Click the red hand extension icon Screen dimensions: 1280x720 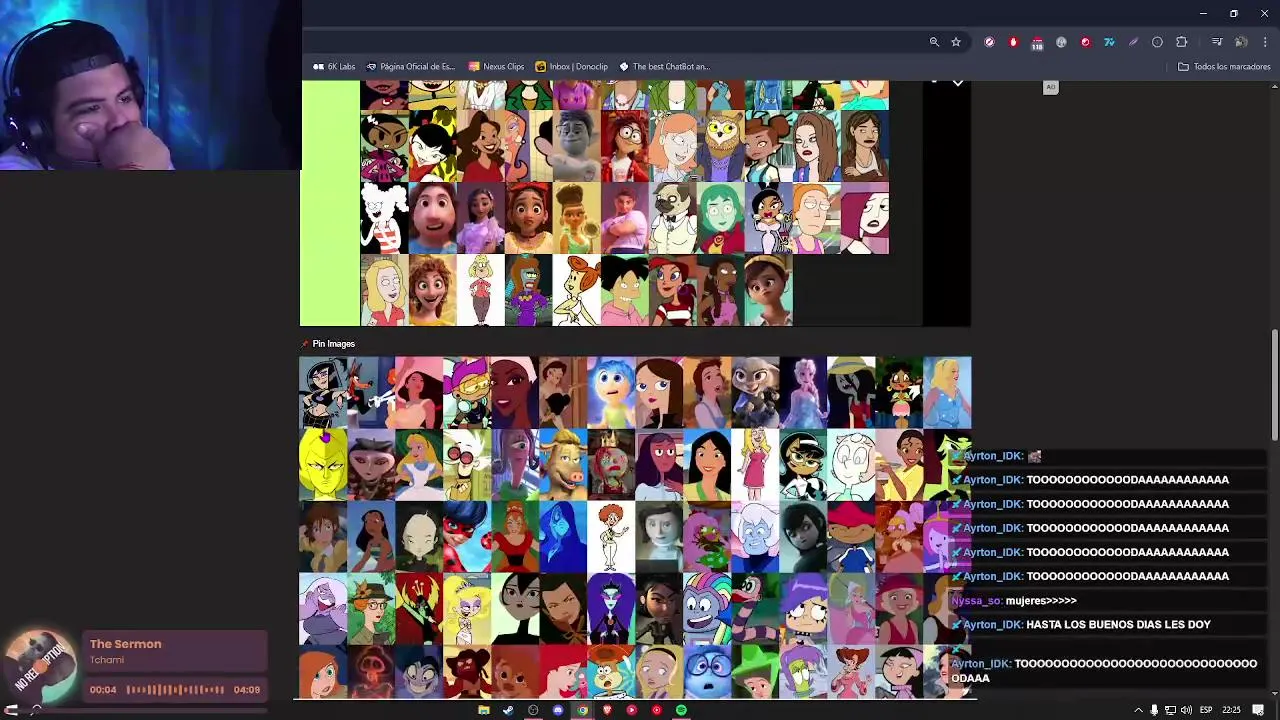click(x=1013, y=42)
